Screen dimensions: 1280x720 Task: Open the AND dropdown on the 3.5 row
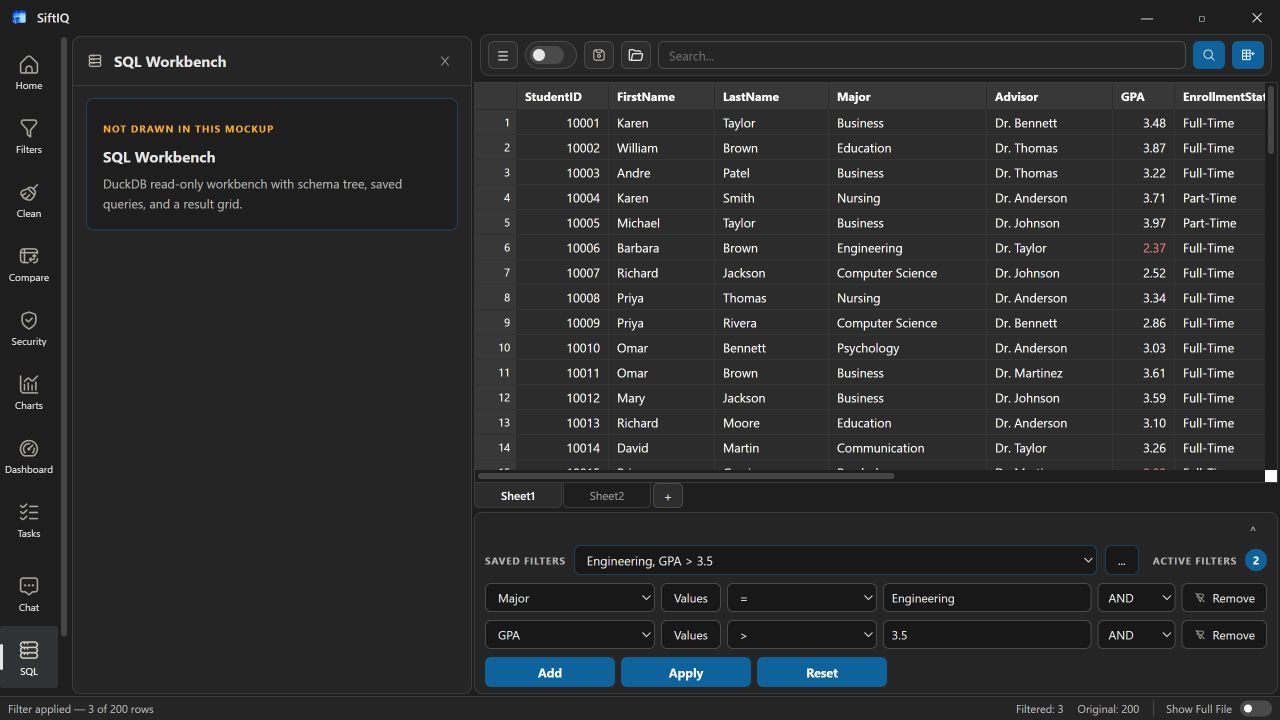[x=1136, y=635]
